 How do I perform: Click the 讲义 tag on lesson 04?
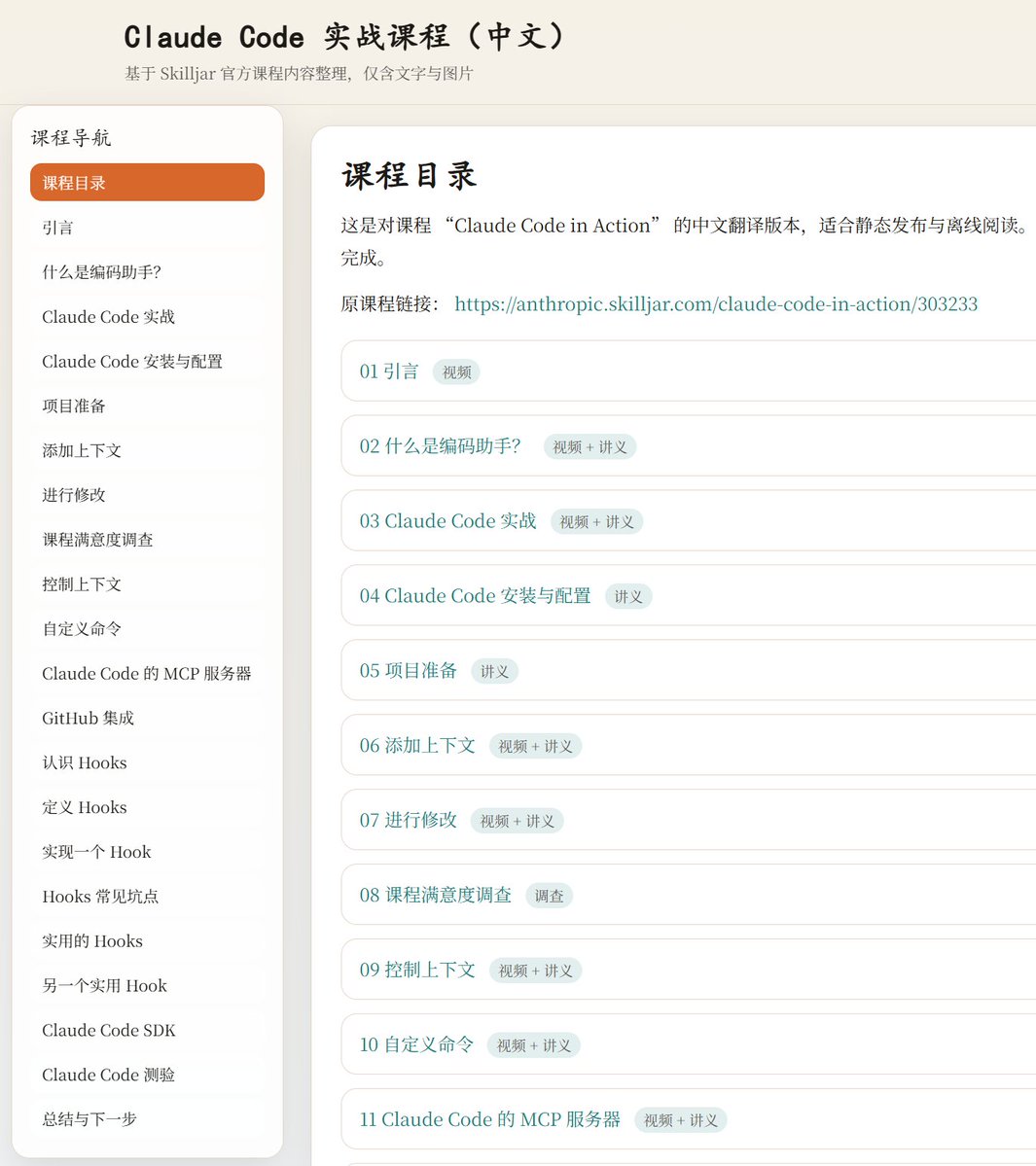[628, 596]
